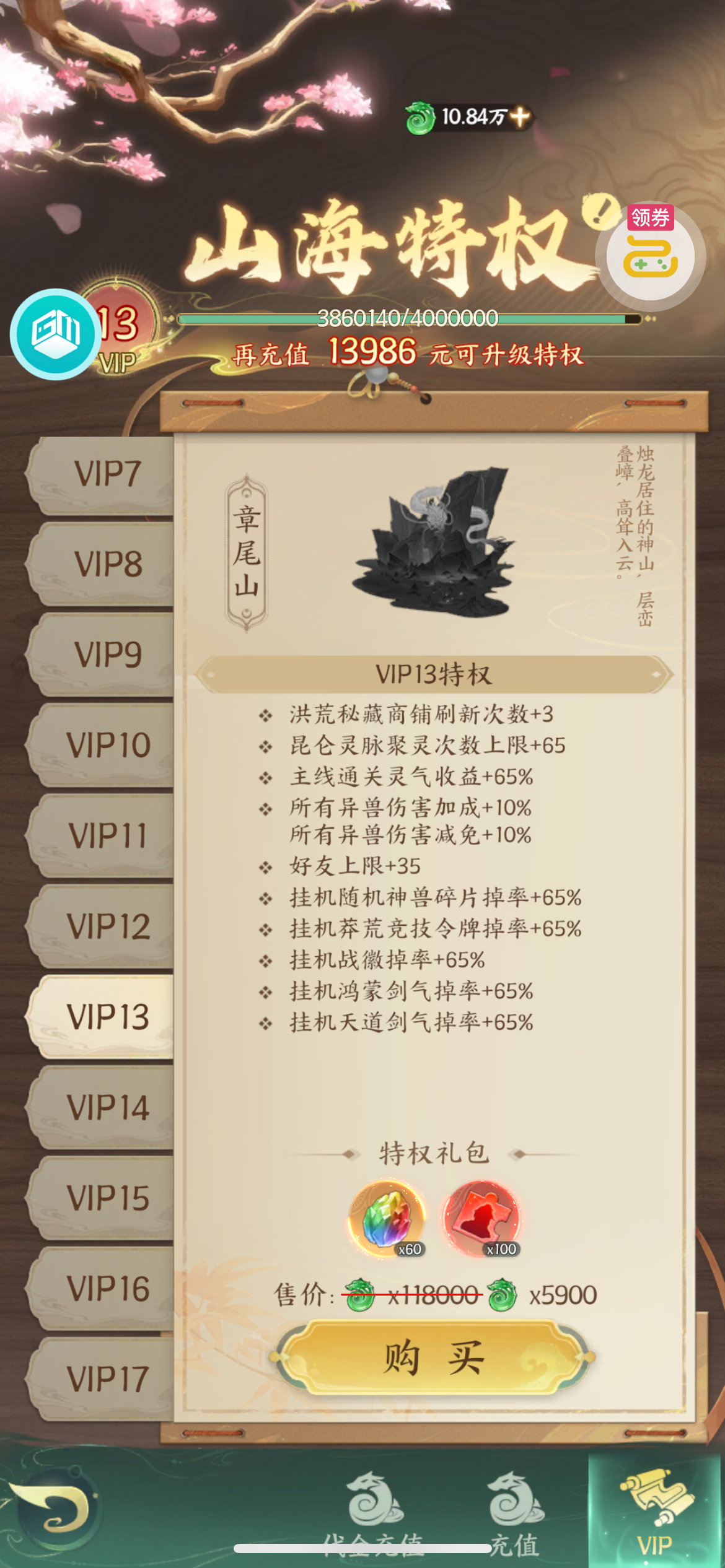Tap the exclamation info icon by title
The height and width of the screenshot is (1568, 725).
600,210
